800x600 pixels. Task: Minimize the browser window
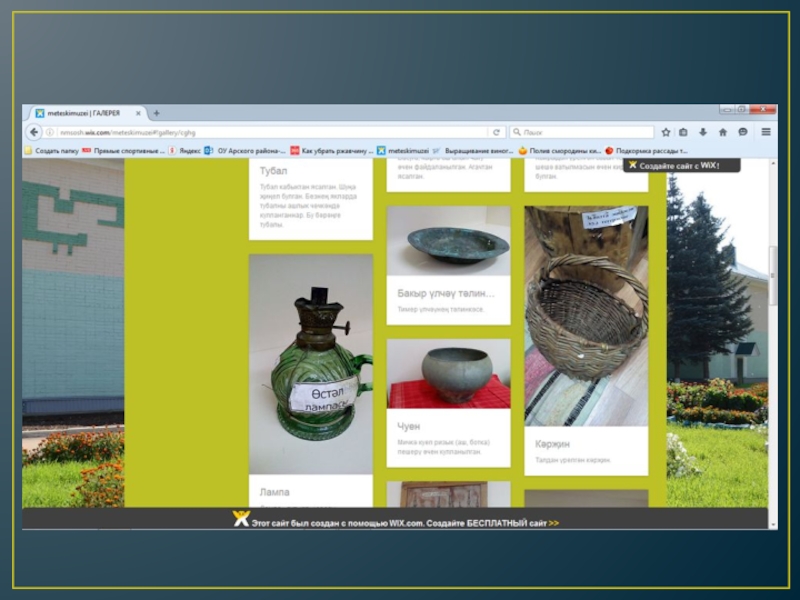pyautogui.click(x=727, y=109)
